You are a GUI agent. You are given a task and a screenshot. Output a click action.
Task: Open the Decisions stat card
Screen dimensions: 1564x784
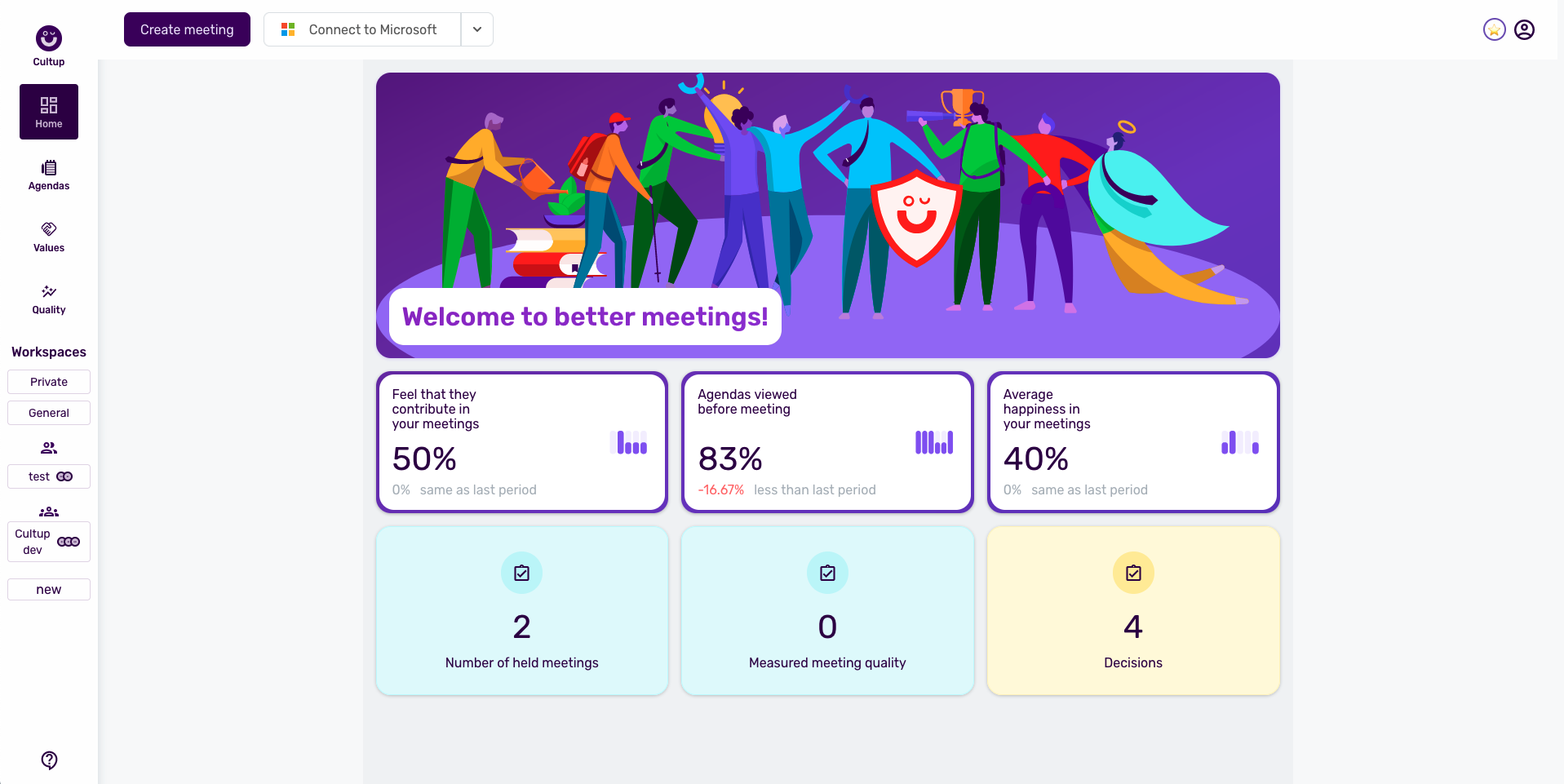[x=1132, y=611]
